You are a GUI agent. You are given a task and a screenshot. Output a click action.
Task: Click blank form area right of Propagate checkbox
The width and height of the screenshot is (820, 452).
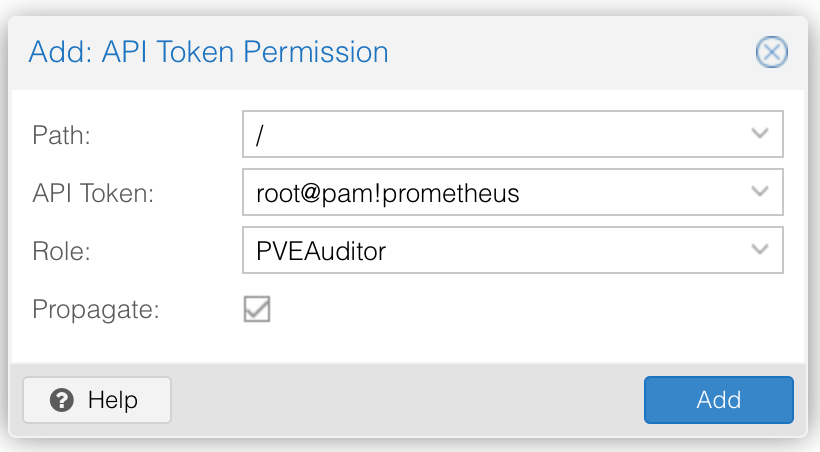[x=523, y=310]
